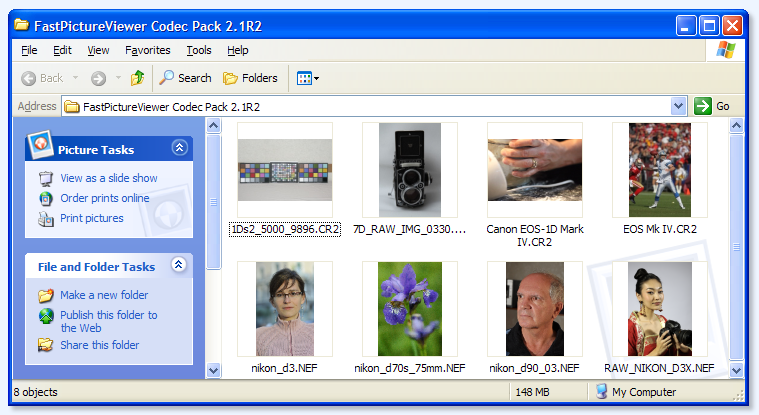Select the RAW_NIKON_D3X.NEF model thumbnail

click(x=660, y=309)
